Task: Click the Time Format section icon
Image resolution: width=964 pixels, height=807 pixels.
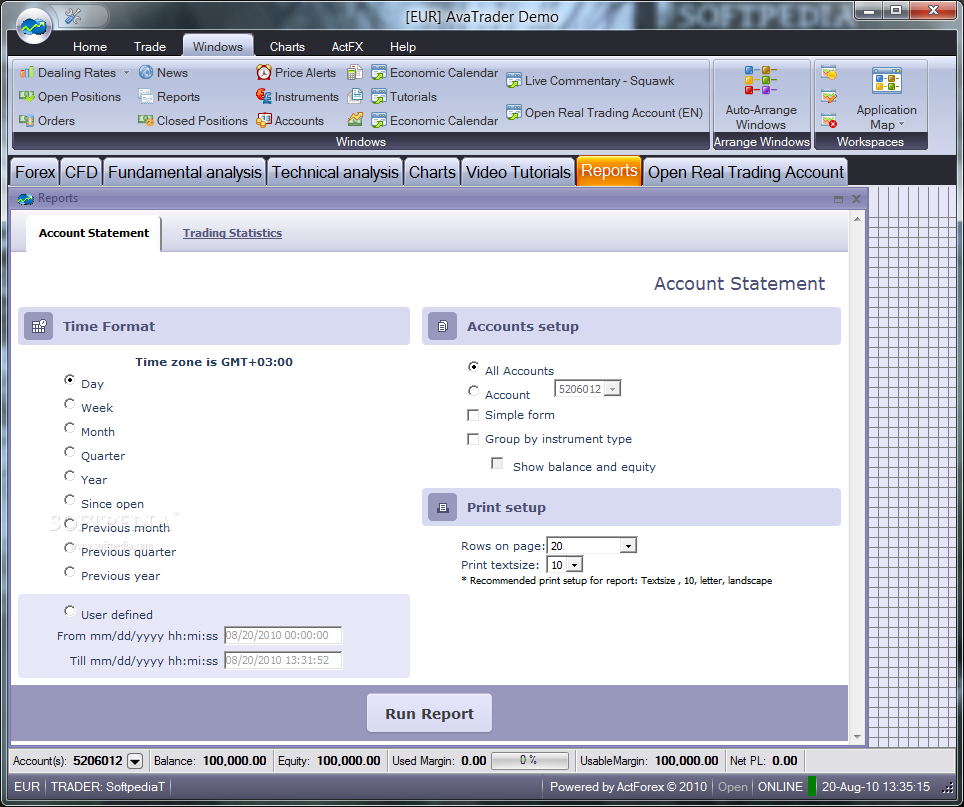Action: 39,326
